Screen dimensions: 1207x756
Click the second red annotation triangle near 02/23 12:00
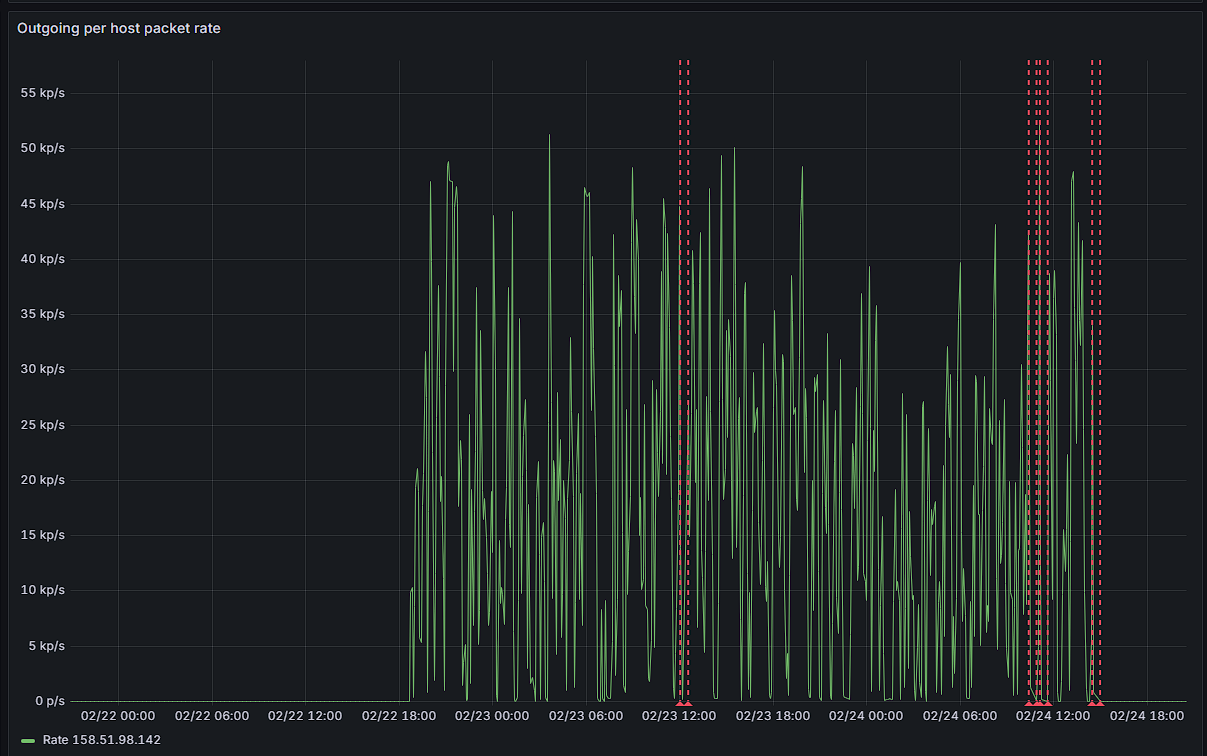point(688,704)
